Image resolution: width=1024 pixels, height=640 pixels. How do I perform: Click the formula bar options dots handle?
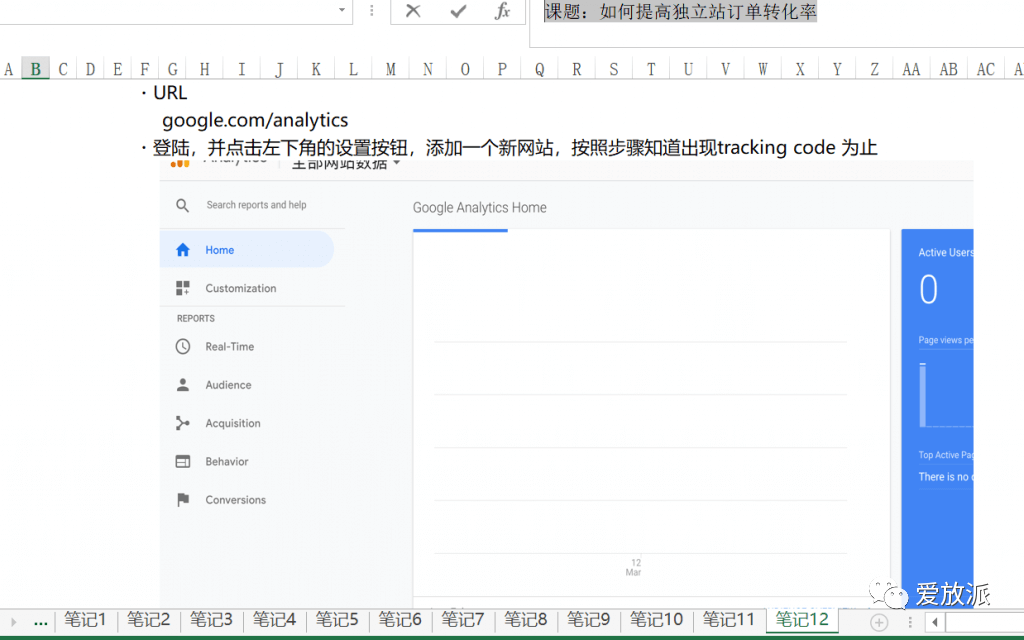tap(372, 10)
